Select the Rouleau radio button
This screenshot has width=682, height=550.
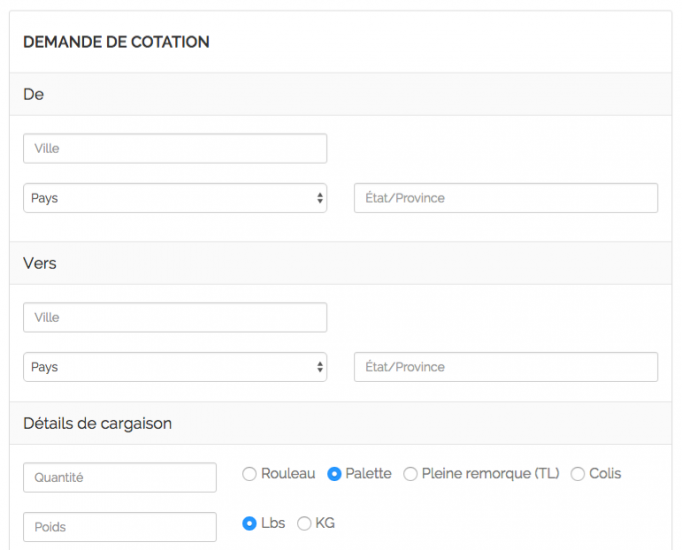coord(250,474)
